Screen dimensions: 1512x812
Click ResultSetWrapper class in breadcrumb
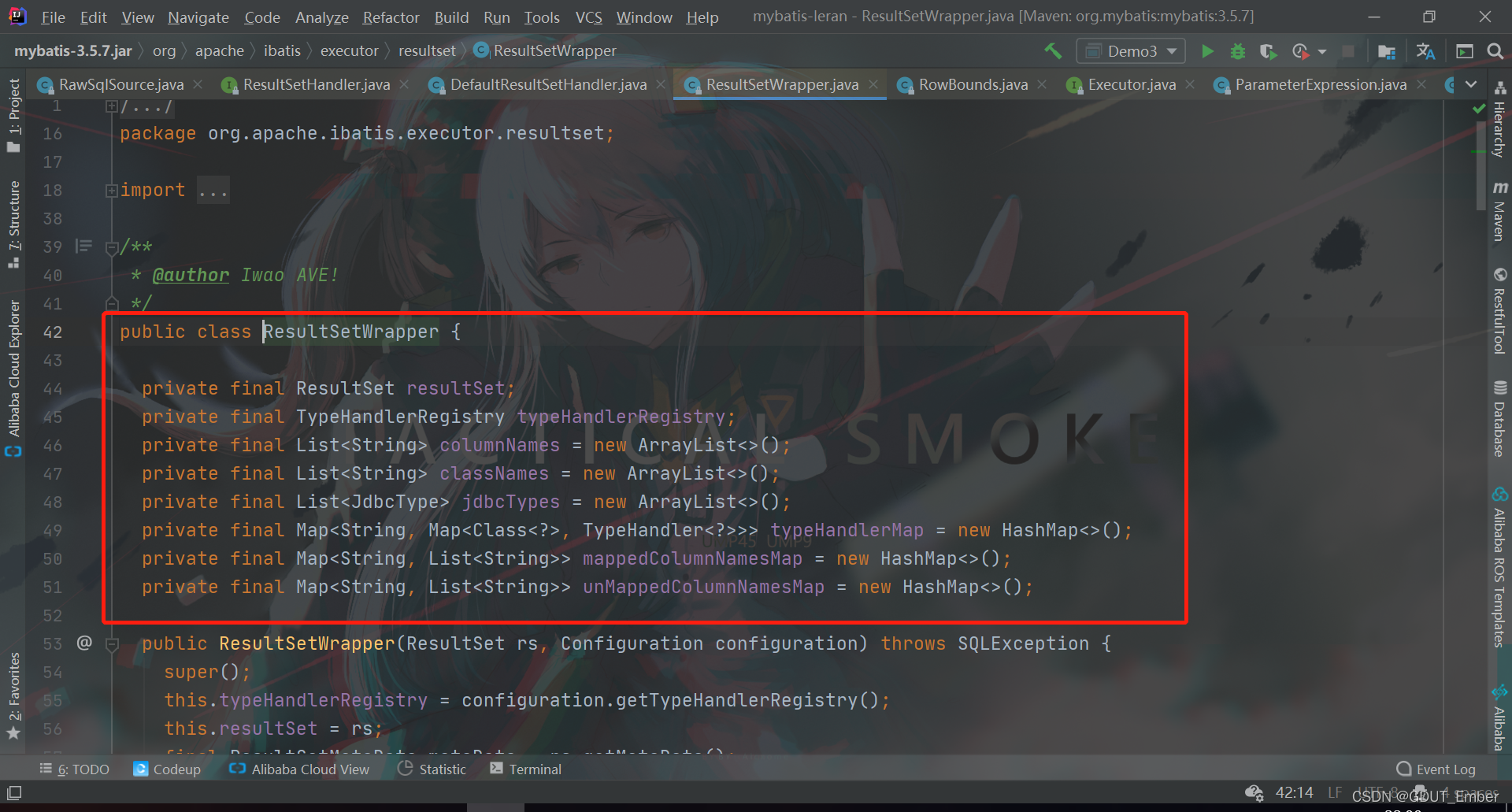click(x=546, y=51)
